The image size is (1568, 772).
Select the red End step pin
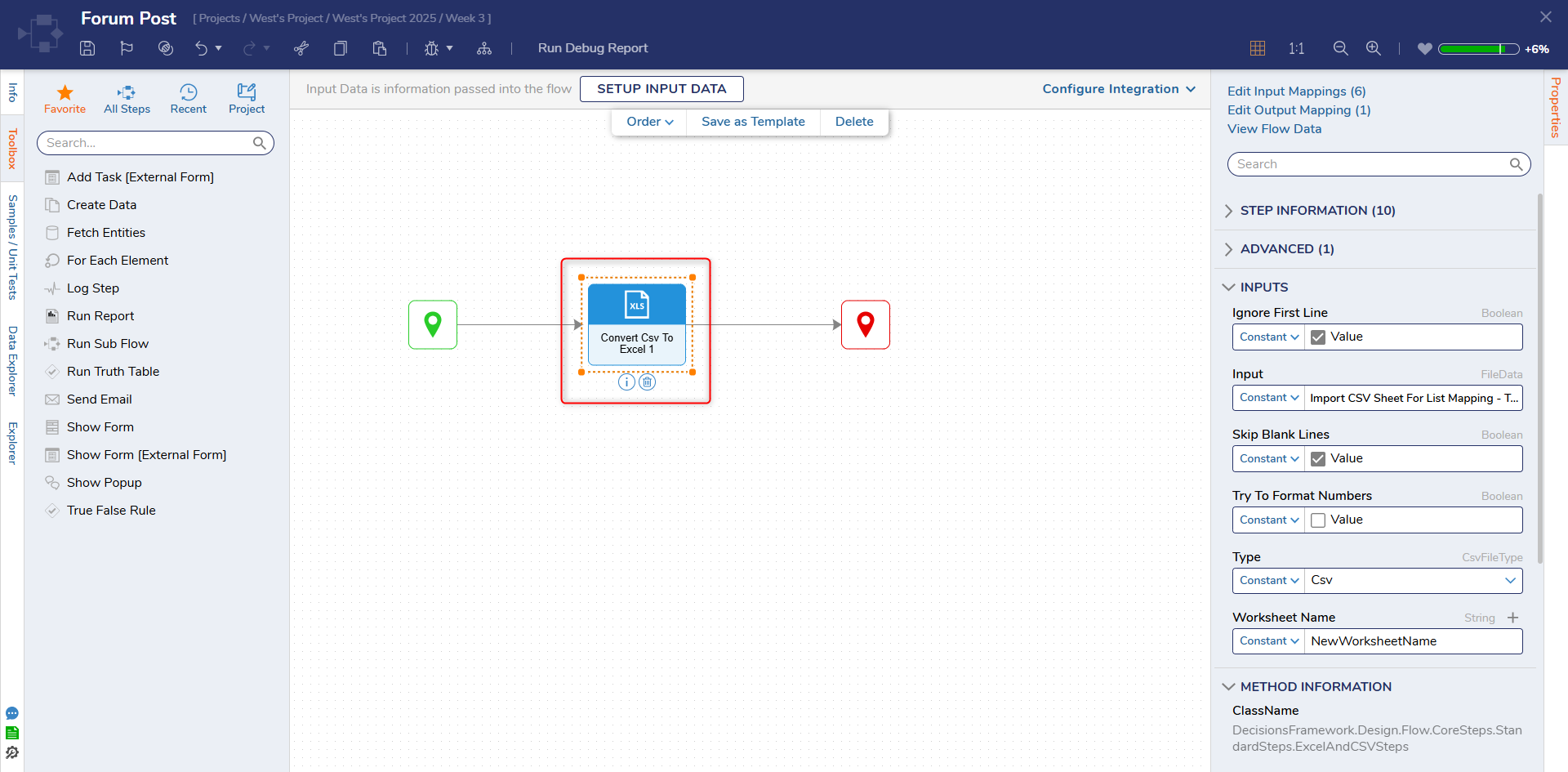pyautogui.click(x=866, y=324)
